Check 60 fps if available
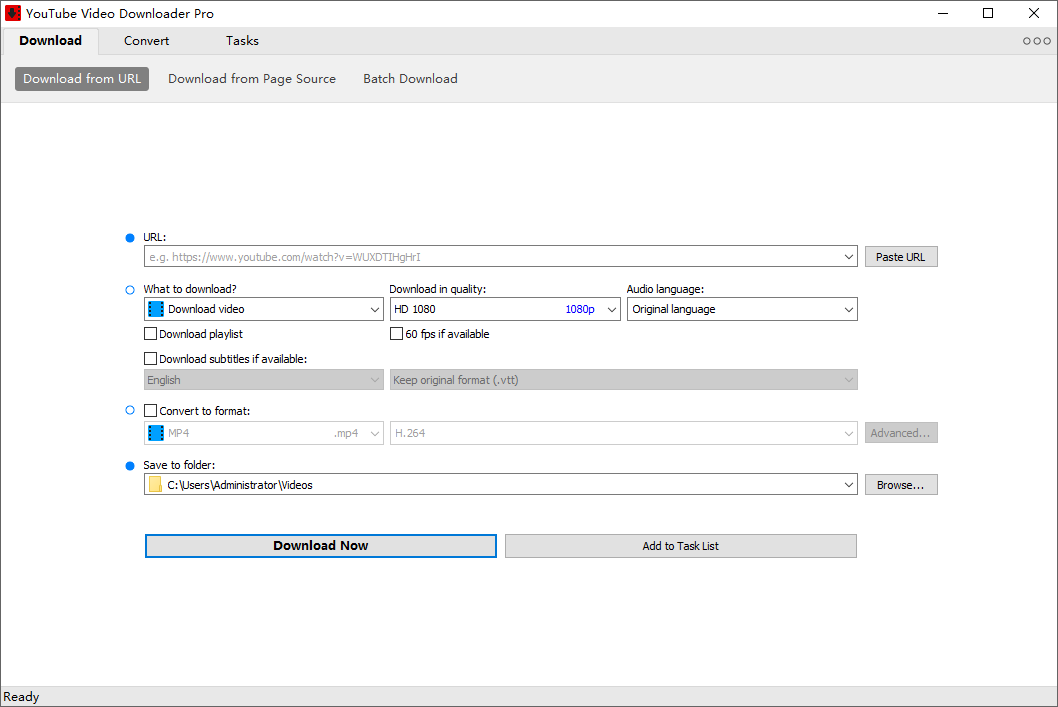This screenshot has width=1058, height=707. pos(396,333)
